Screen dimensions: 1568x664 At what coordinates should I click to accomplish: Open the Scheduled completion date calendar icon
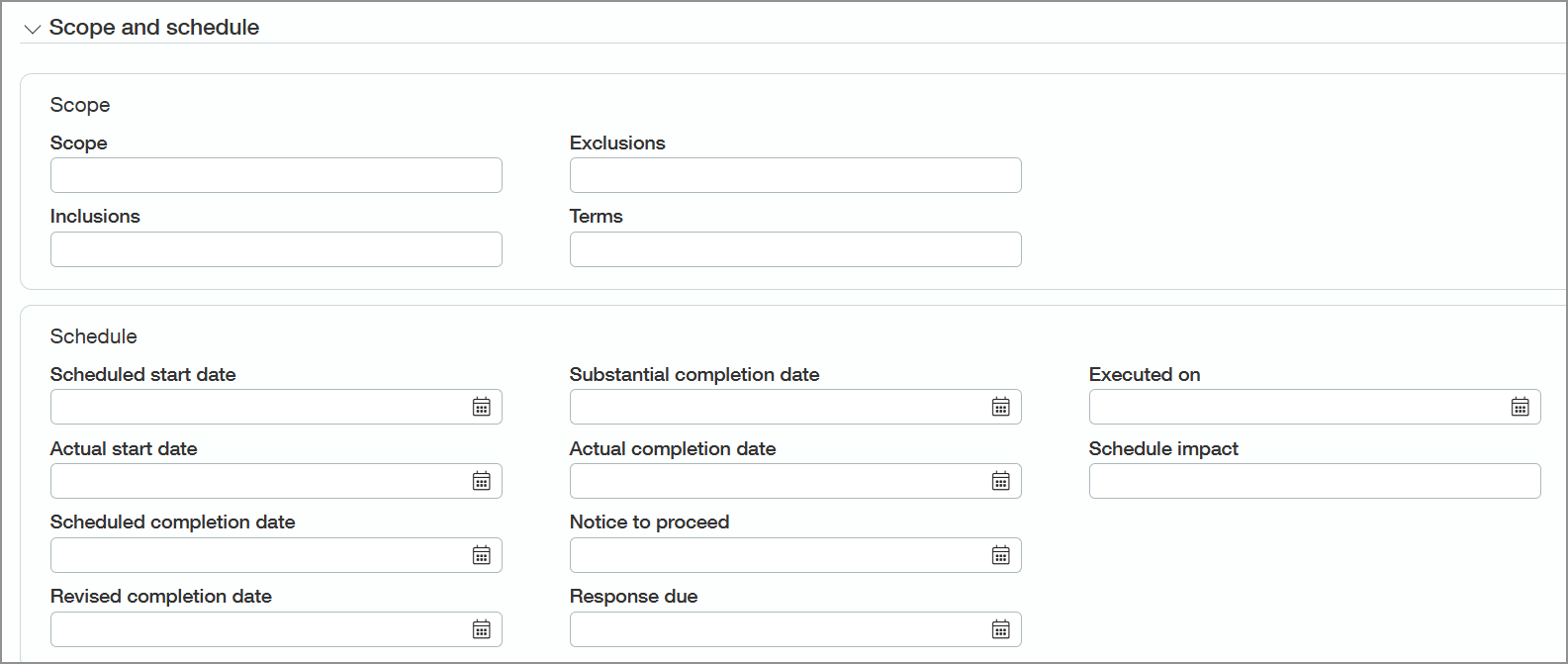[482, 555]
